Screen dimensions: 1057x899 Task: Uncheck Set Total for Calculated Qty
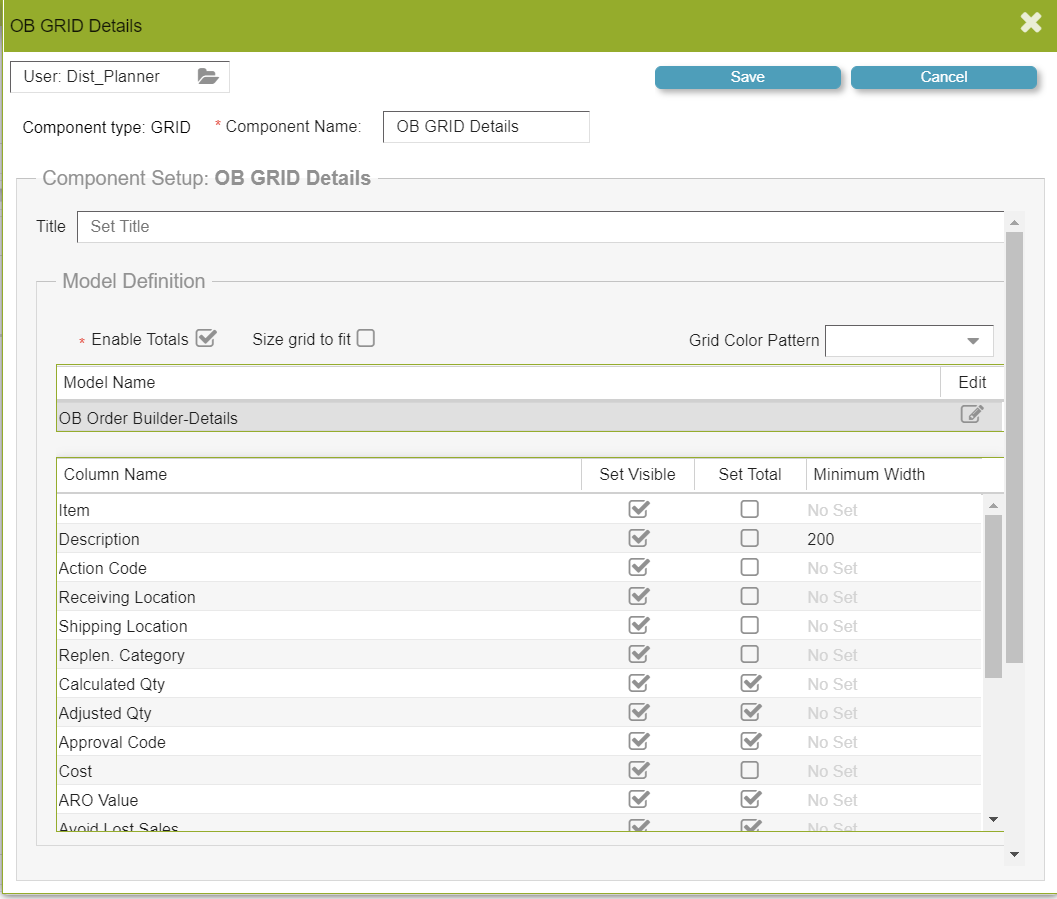tap(749, 684)
